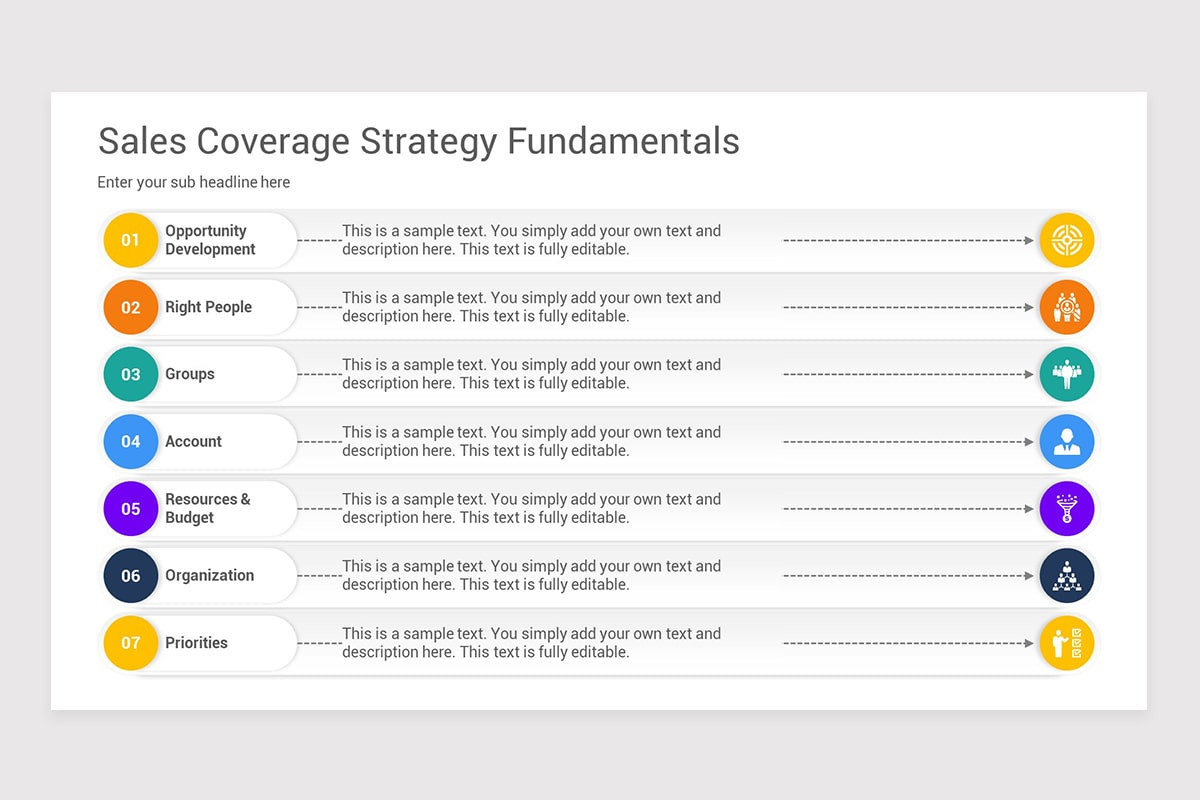Click the teal group team icon
Image resolution: width=1200 pixels, height=800 pixels.
point(1067,374)
